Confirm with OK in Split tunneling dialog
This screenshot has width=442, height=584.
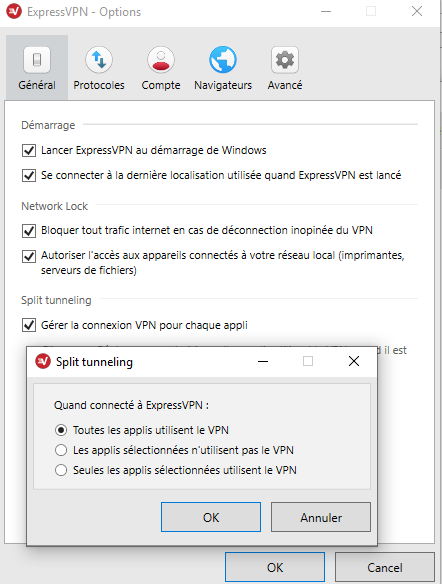[211, 517]
